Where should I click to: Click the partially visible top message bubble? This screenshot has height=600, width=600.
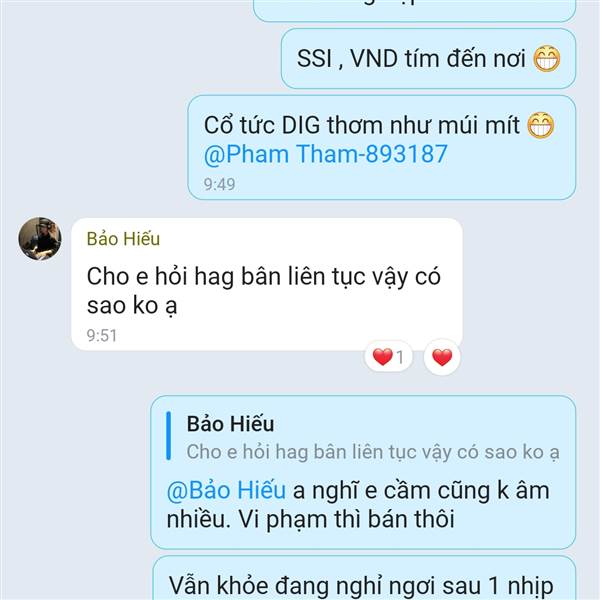[414, 11]
